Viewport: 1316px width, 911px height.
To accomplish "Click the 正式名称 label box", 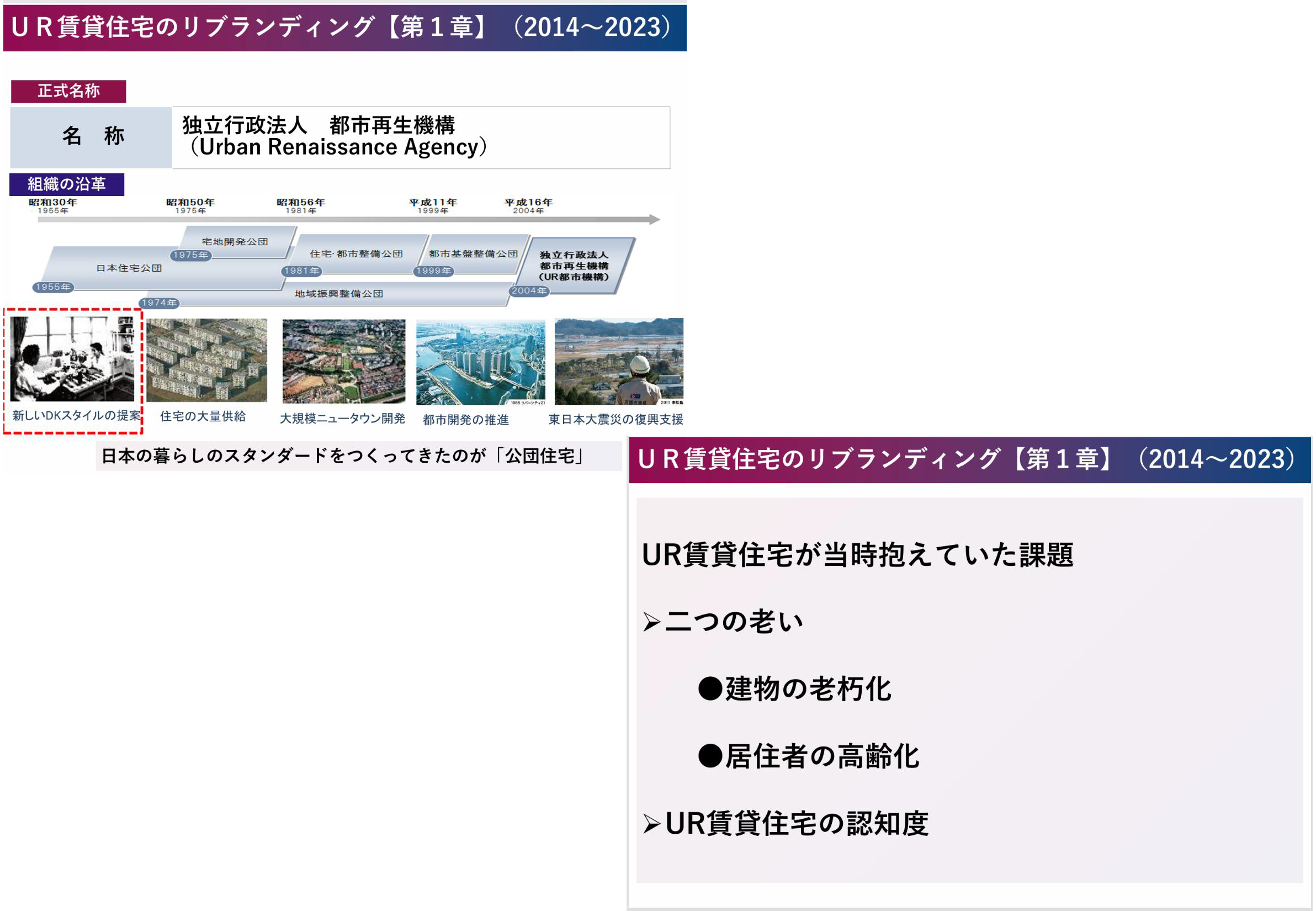I will click(68, 91).
